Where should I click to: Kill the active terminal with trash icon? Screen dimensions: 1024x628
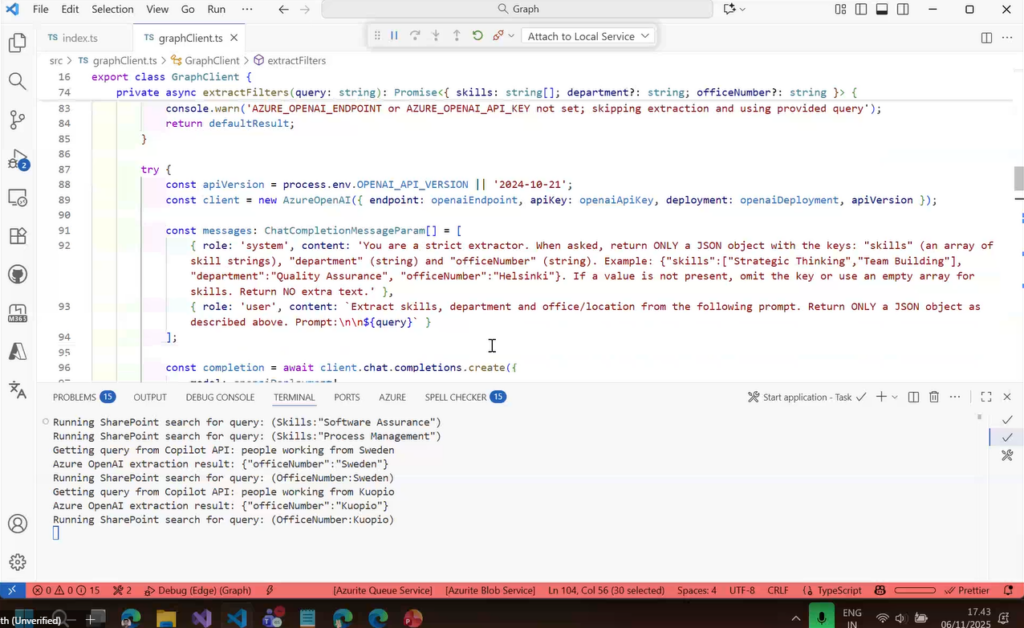click(934, 397)
